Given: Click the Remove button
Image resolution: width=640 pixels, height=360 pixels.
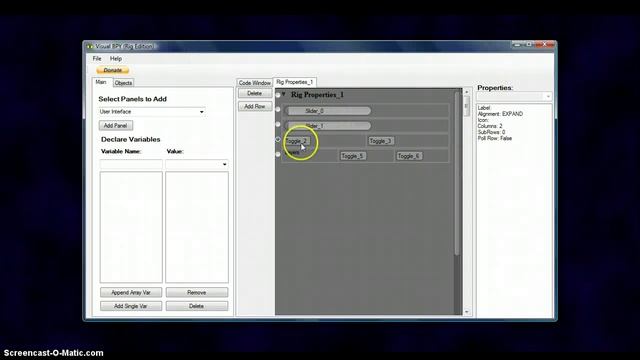Looking at the screenshot, I should (197, 293).
